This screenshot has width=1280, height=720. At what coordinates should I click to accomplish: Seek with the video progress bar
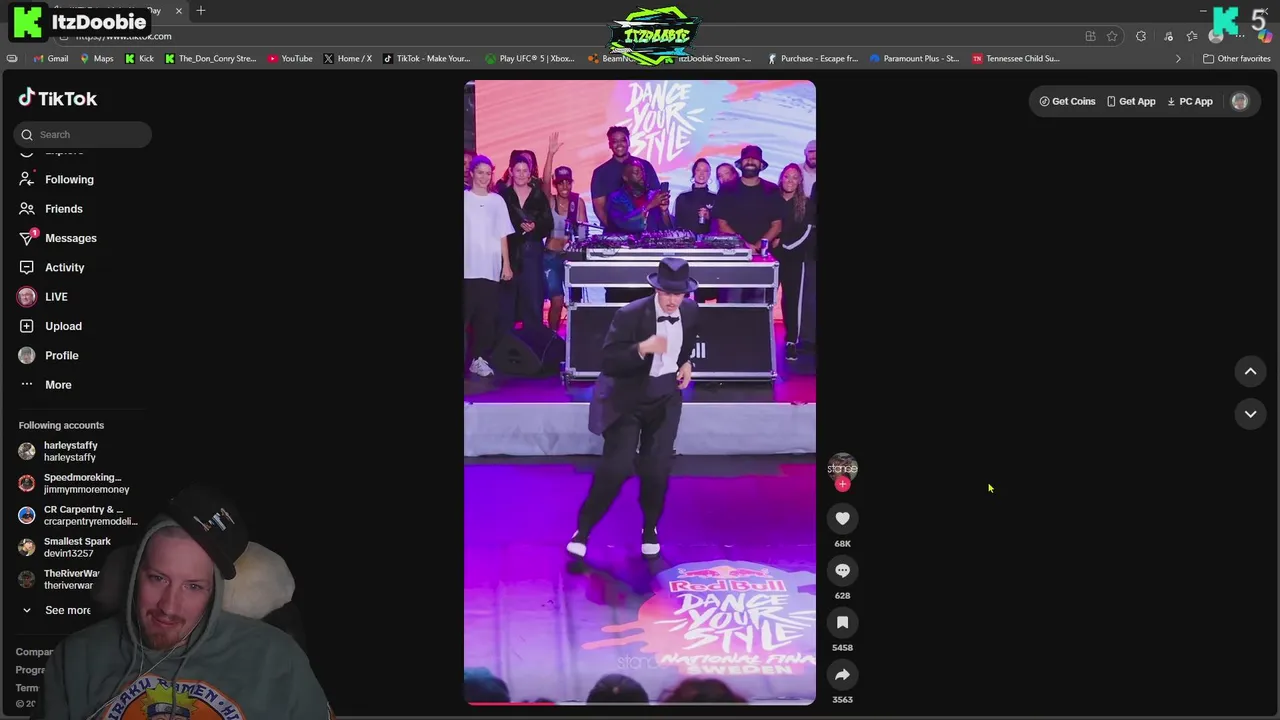click(x=640, y=703)
